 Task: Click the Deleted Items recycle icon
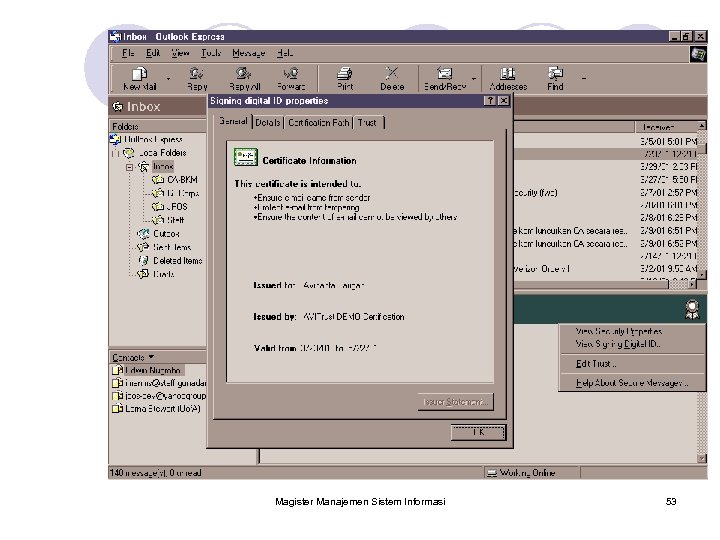tap(143, 260)
